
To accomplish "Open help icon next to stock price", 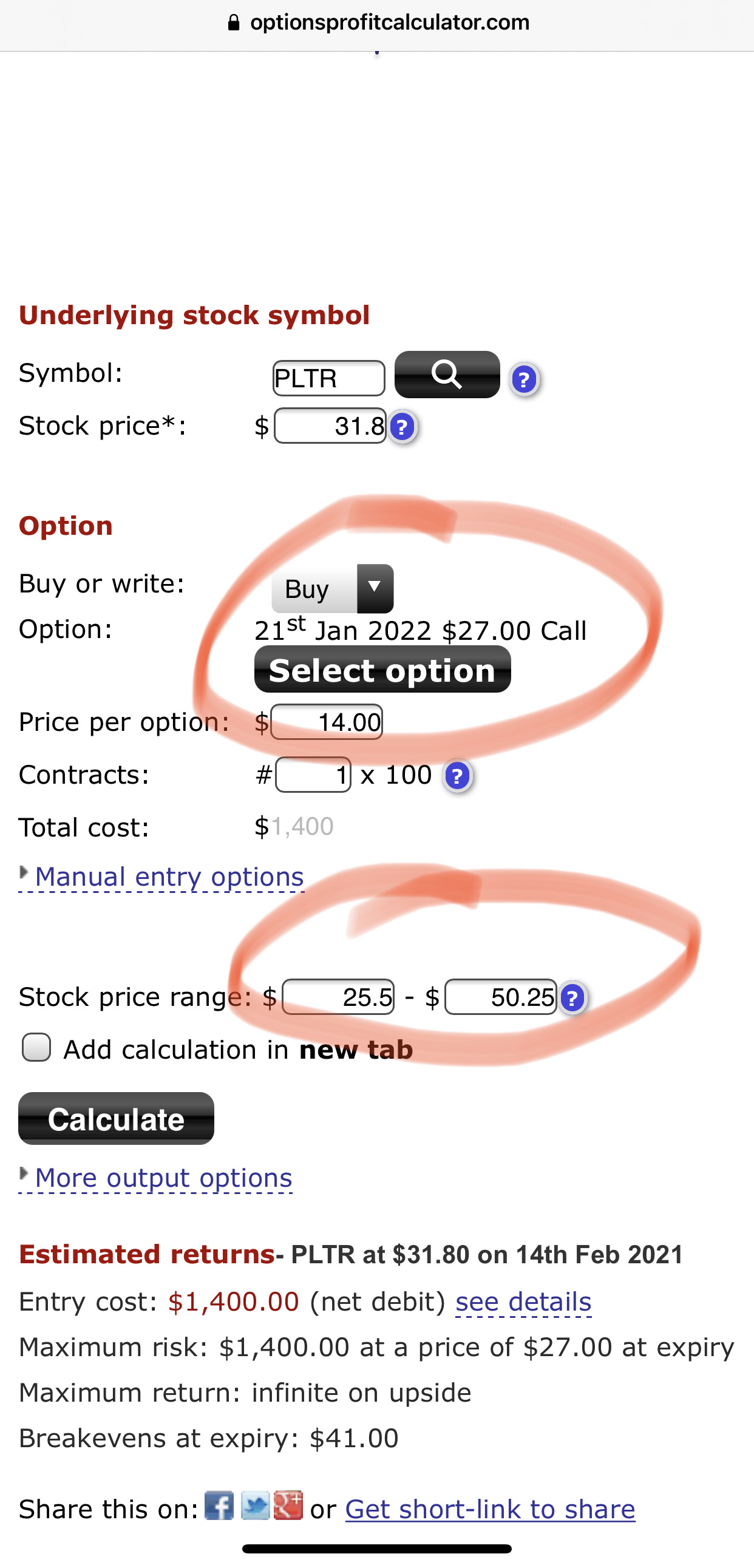I will pyautogui.click(x=402, y=427).
